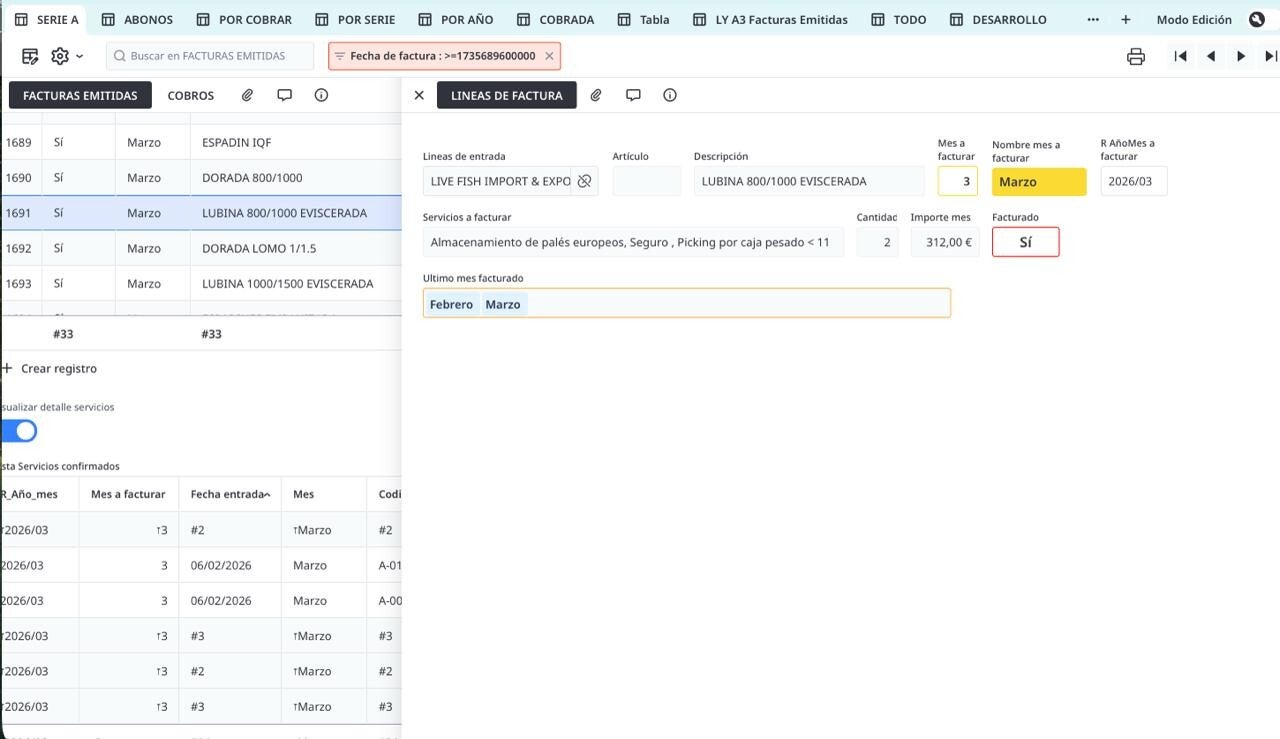Open comments icon next to COBROS tab
1280x739 pixels.
coord(284,95)
